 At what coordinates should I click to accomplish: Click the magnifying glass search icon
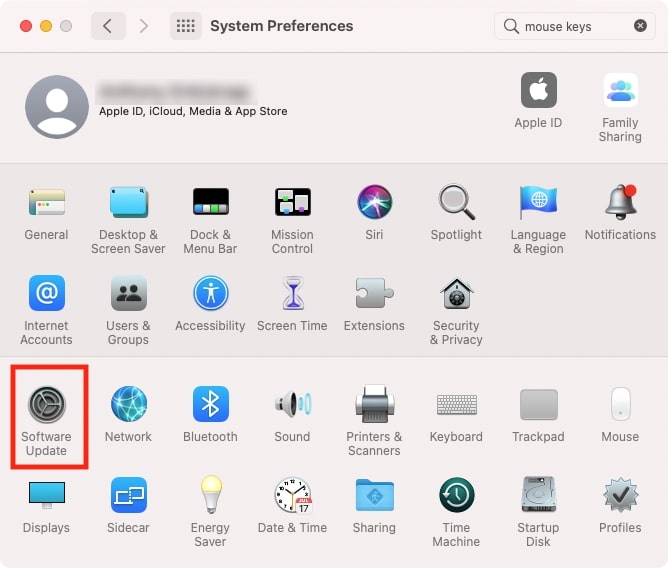(510, 26)
